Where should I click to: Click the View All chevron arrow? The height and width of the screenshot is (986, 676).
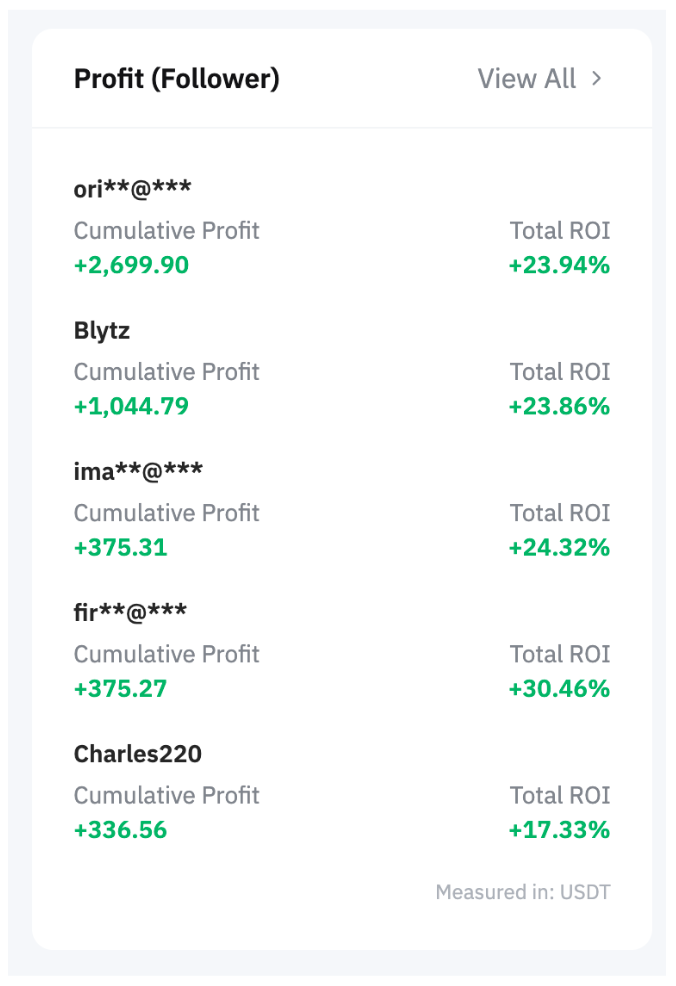596,79
